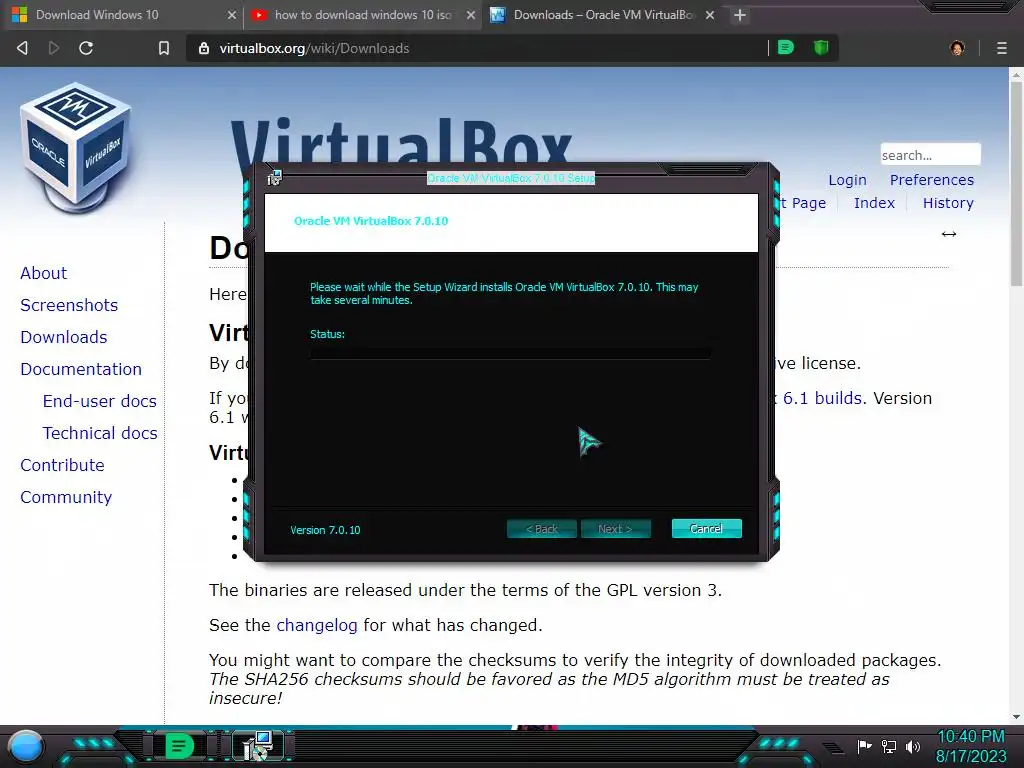Go back with the browser back arrow
1024x768 pixels.
pyautogui.click(x=22, y=48)
